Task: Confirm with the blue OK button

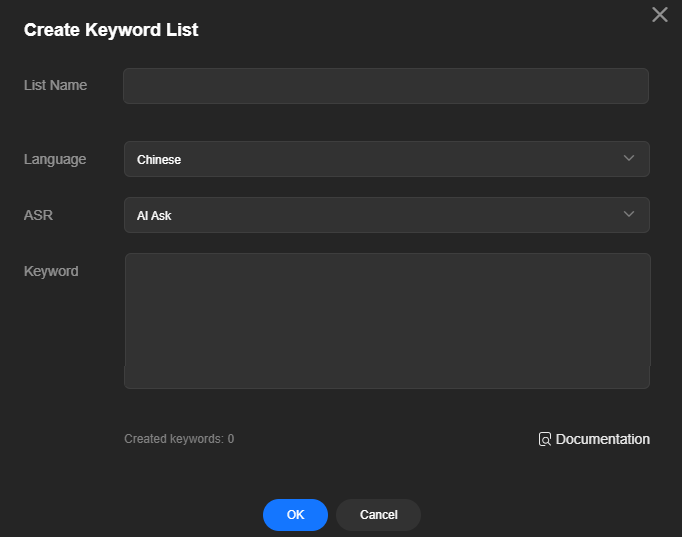Action: pyautogui.click(x=295, y=515)
